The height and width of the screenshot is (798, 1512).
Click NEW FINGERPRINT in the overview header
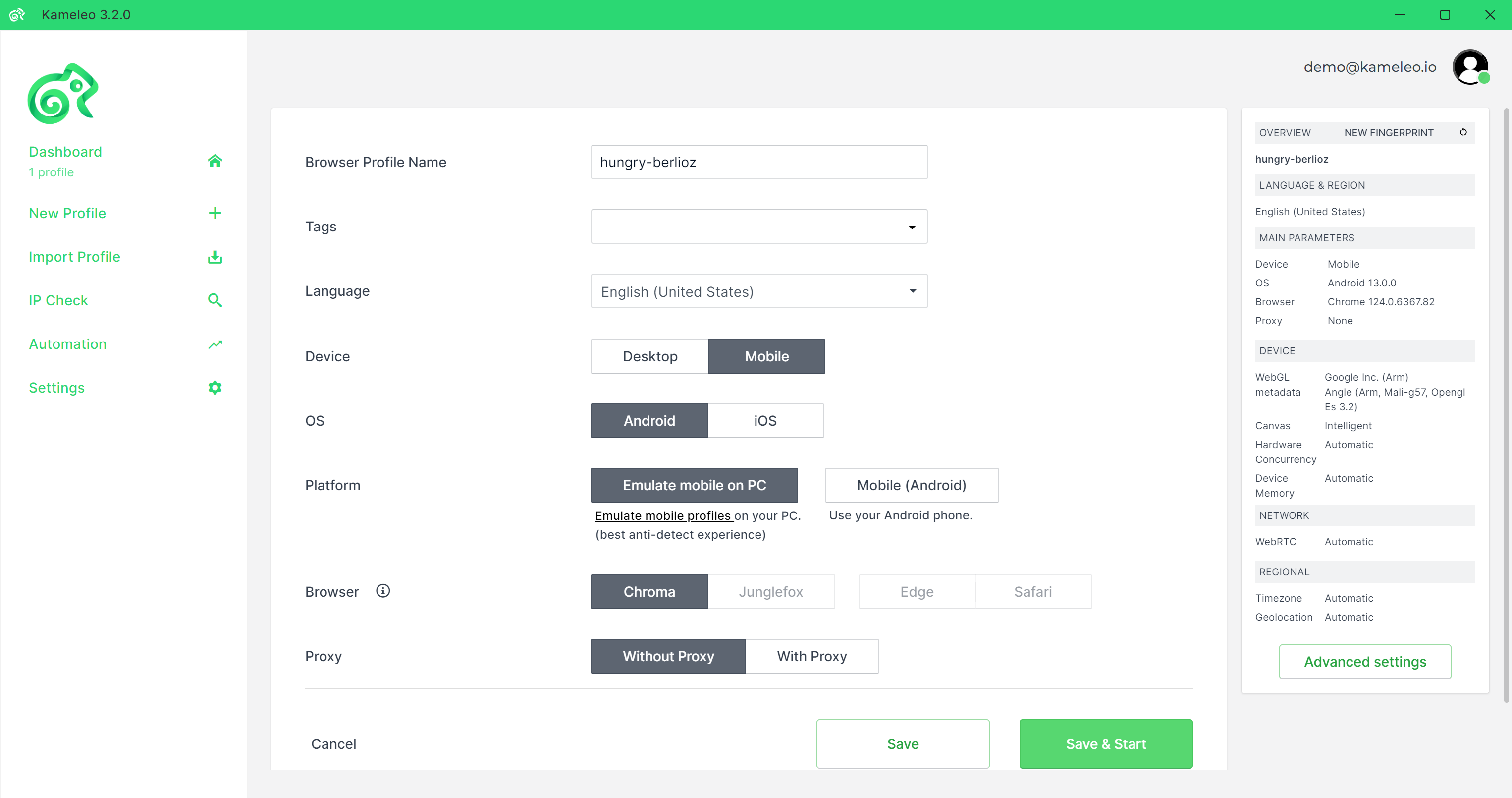[x=1389, y=133]
